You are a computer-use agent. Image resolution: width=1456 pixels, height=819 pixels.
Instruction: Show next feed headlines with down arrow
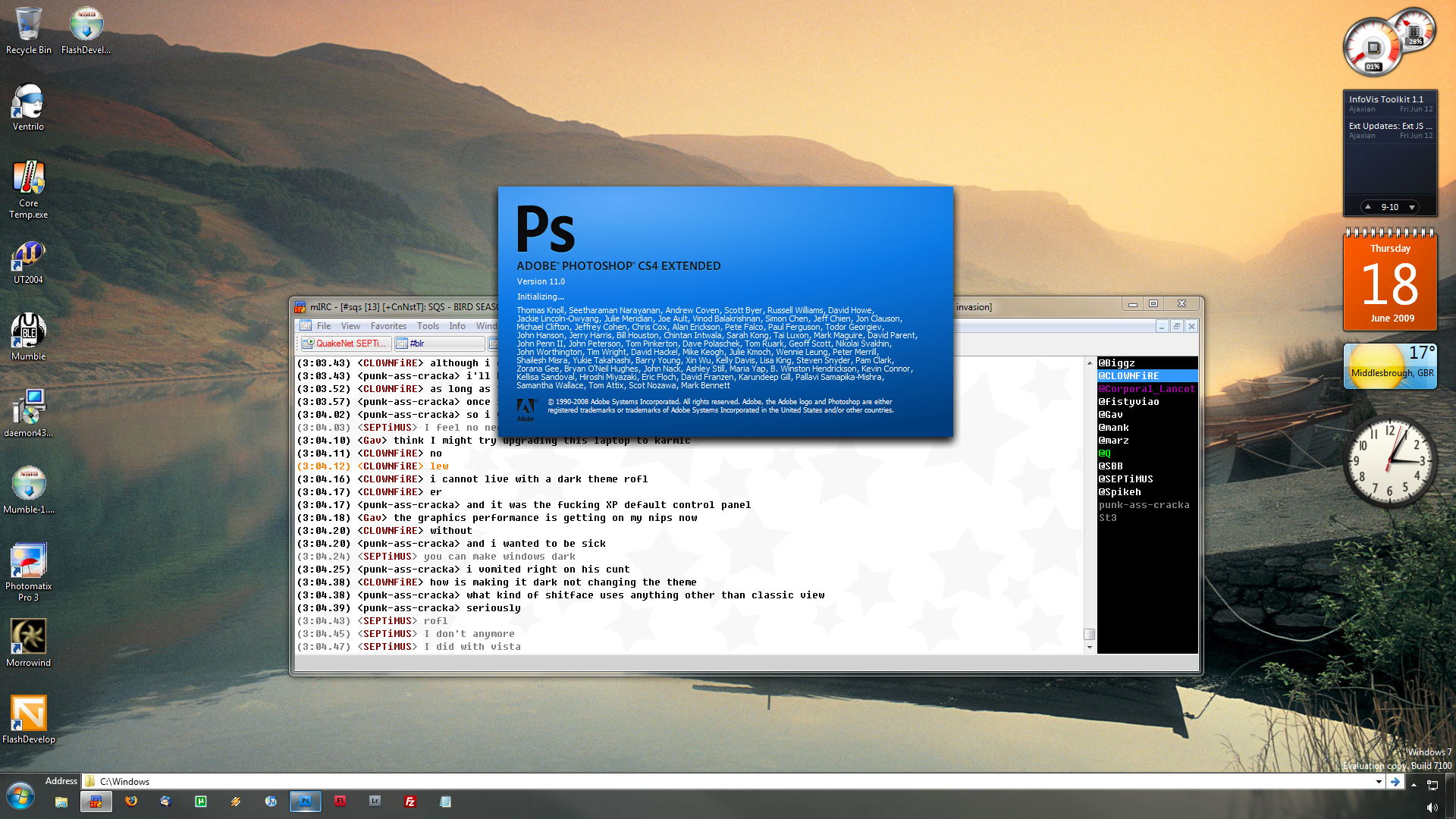coord(1412,207)
